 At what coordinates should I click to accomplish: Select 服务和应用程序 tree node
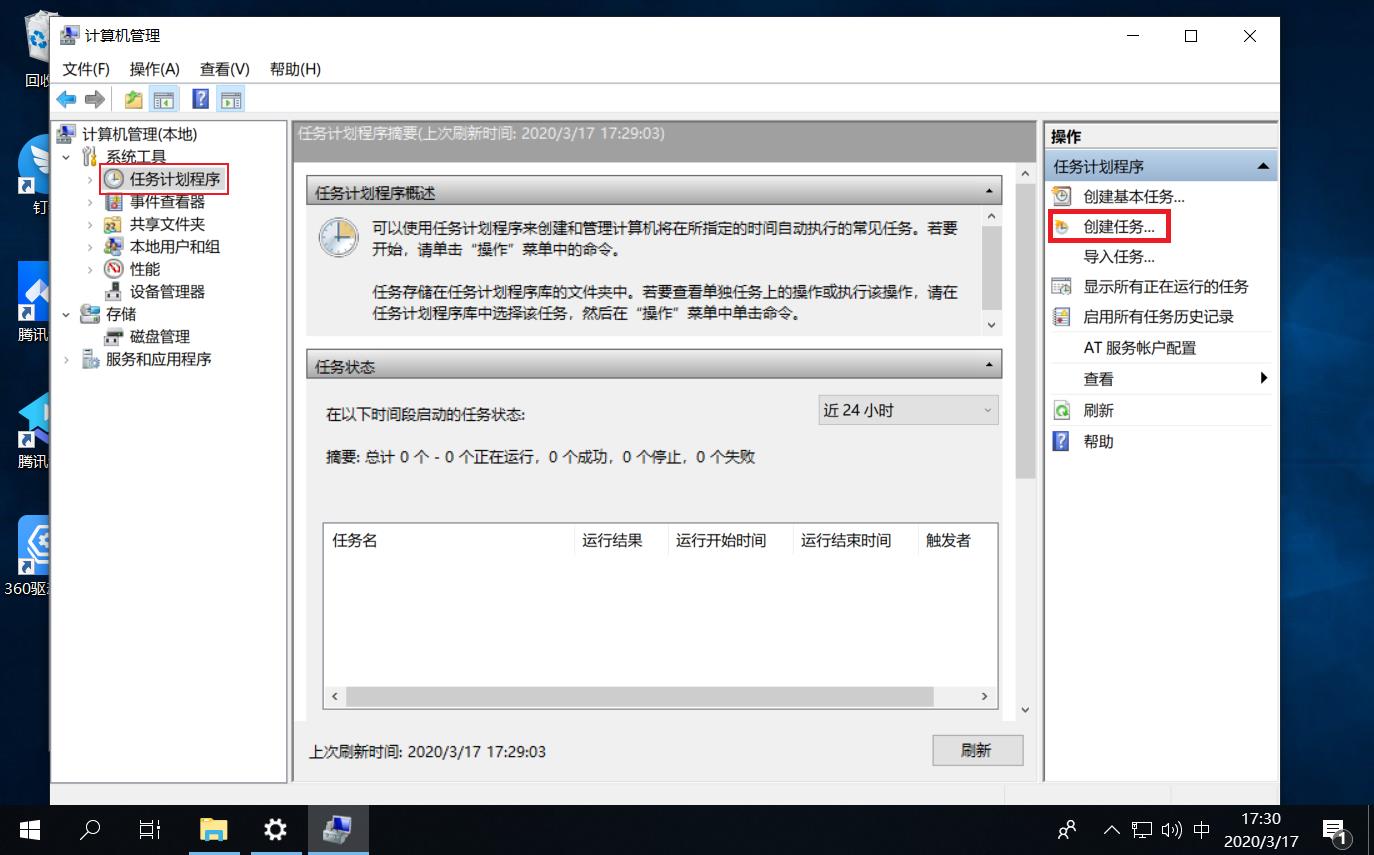159,359
